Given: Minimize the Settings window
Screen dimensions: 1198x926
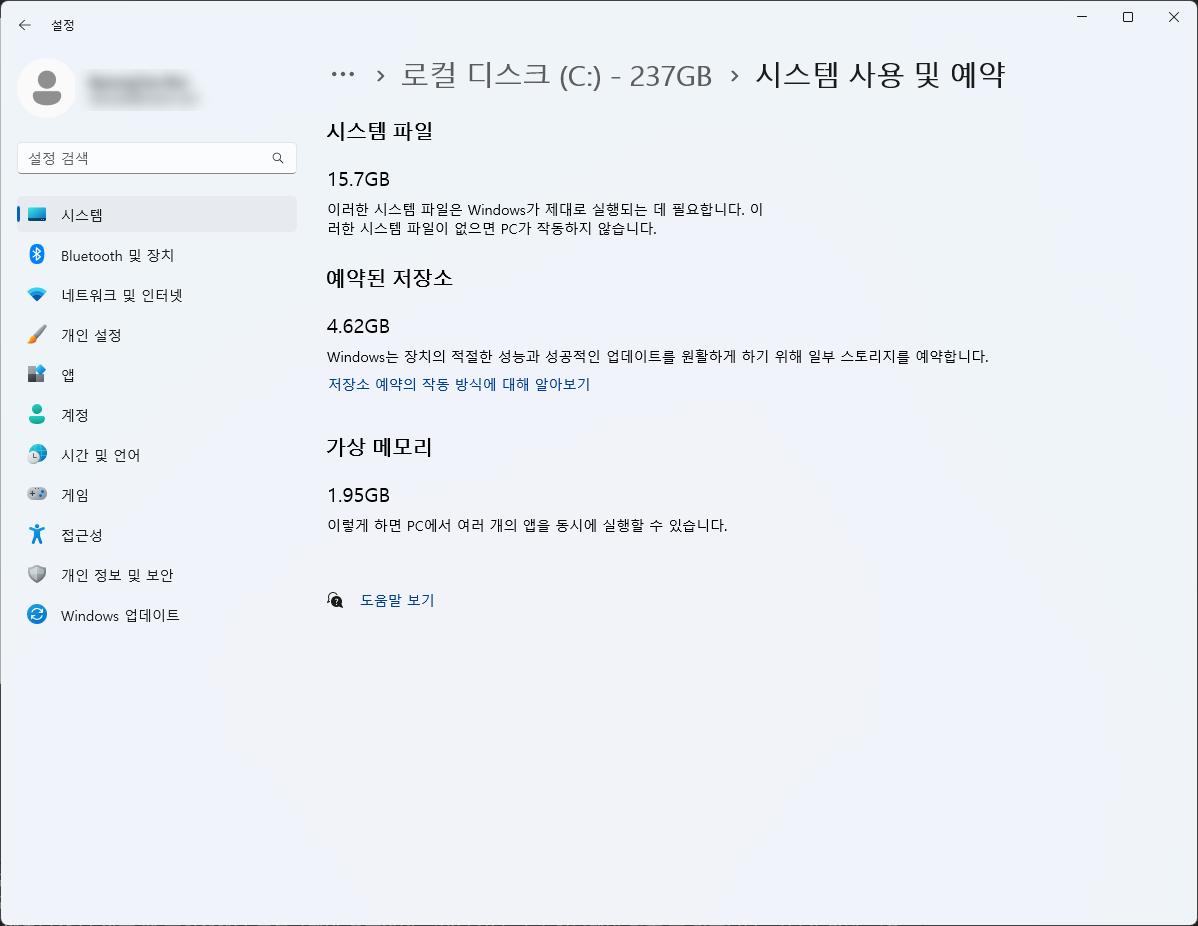Looking at the screenshot, I should point(1082,17).
